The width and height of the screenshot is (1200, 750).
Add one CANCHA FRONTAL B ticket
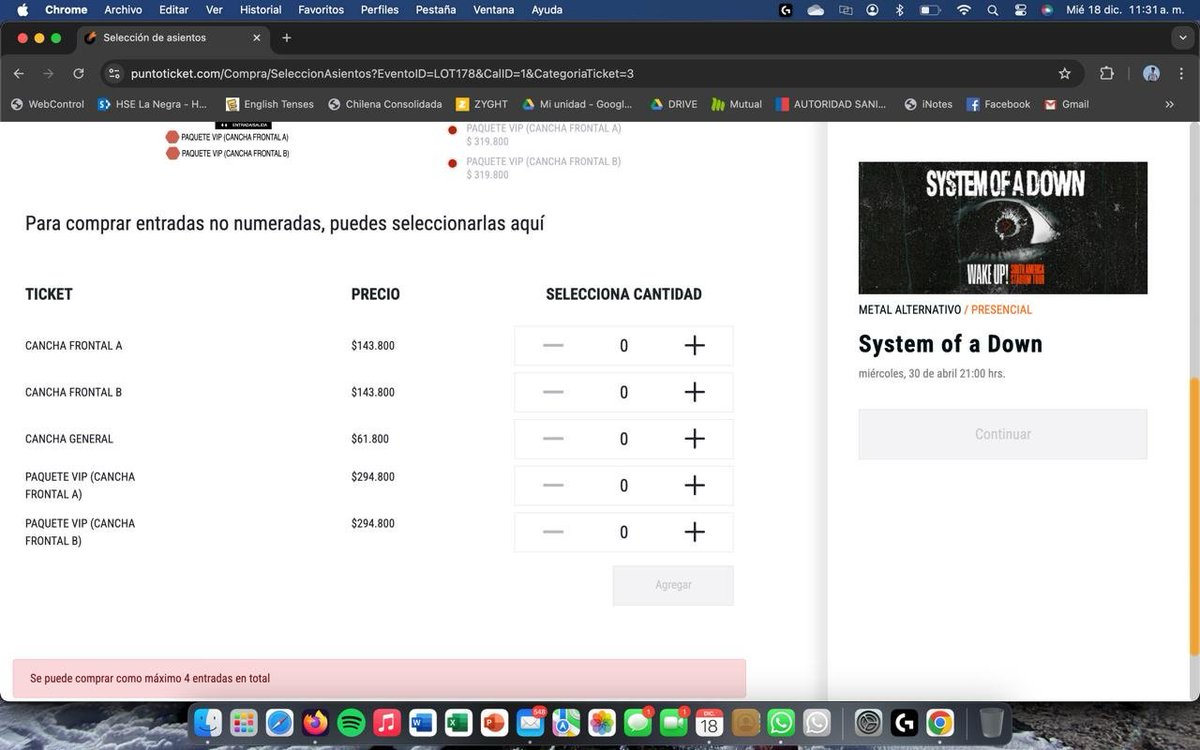pyautogui.click(x=694, y=392)
